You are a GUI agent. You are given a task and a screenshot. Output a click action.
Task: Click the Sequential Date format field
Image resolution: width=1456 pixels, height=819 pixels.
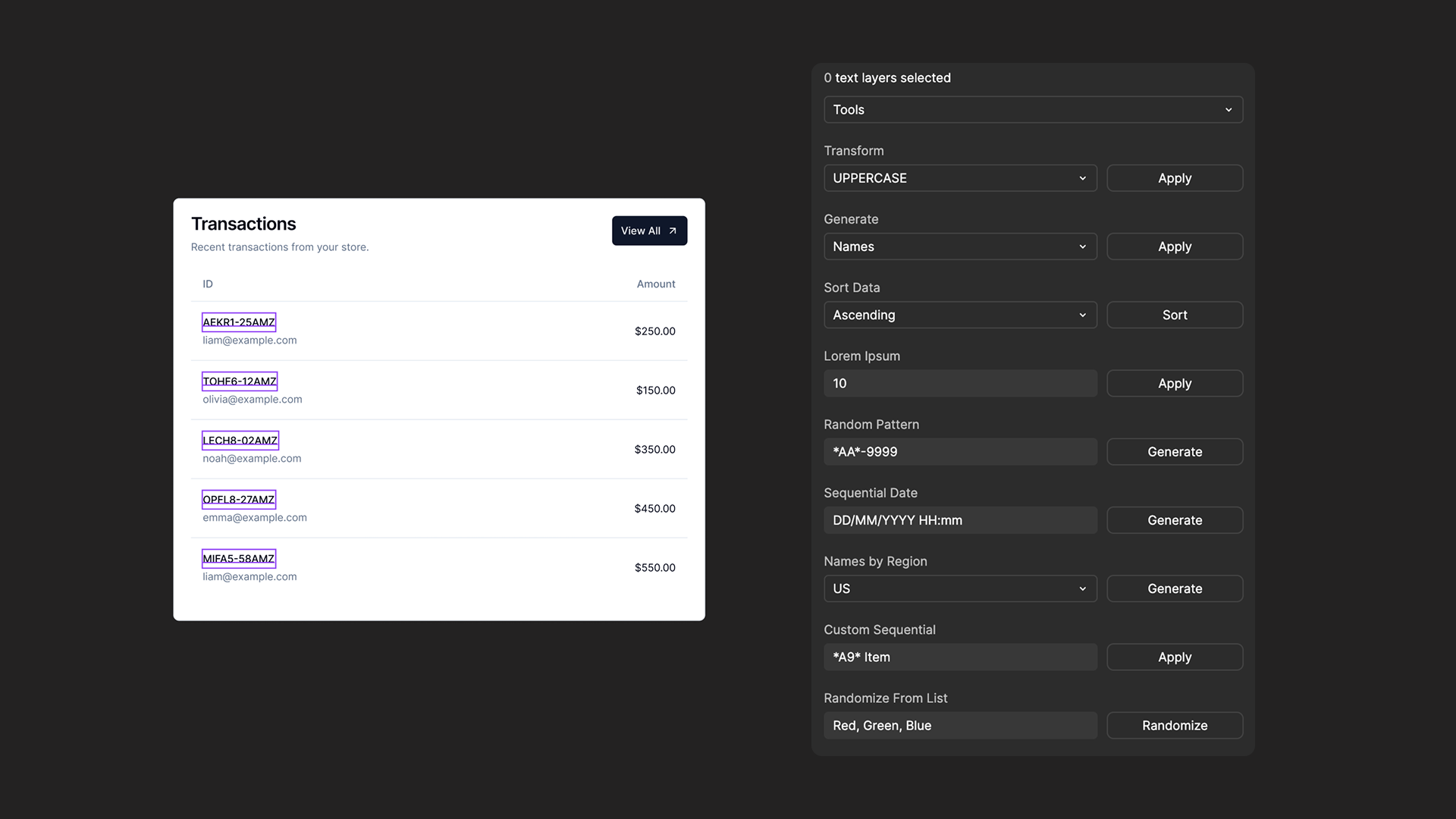click(x=960, y=520)
